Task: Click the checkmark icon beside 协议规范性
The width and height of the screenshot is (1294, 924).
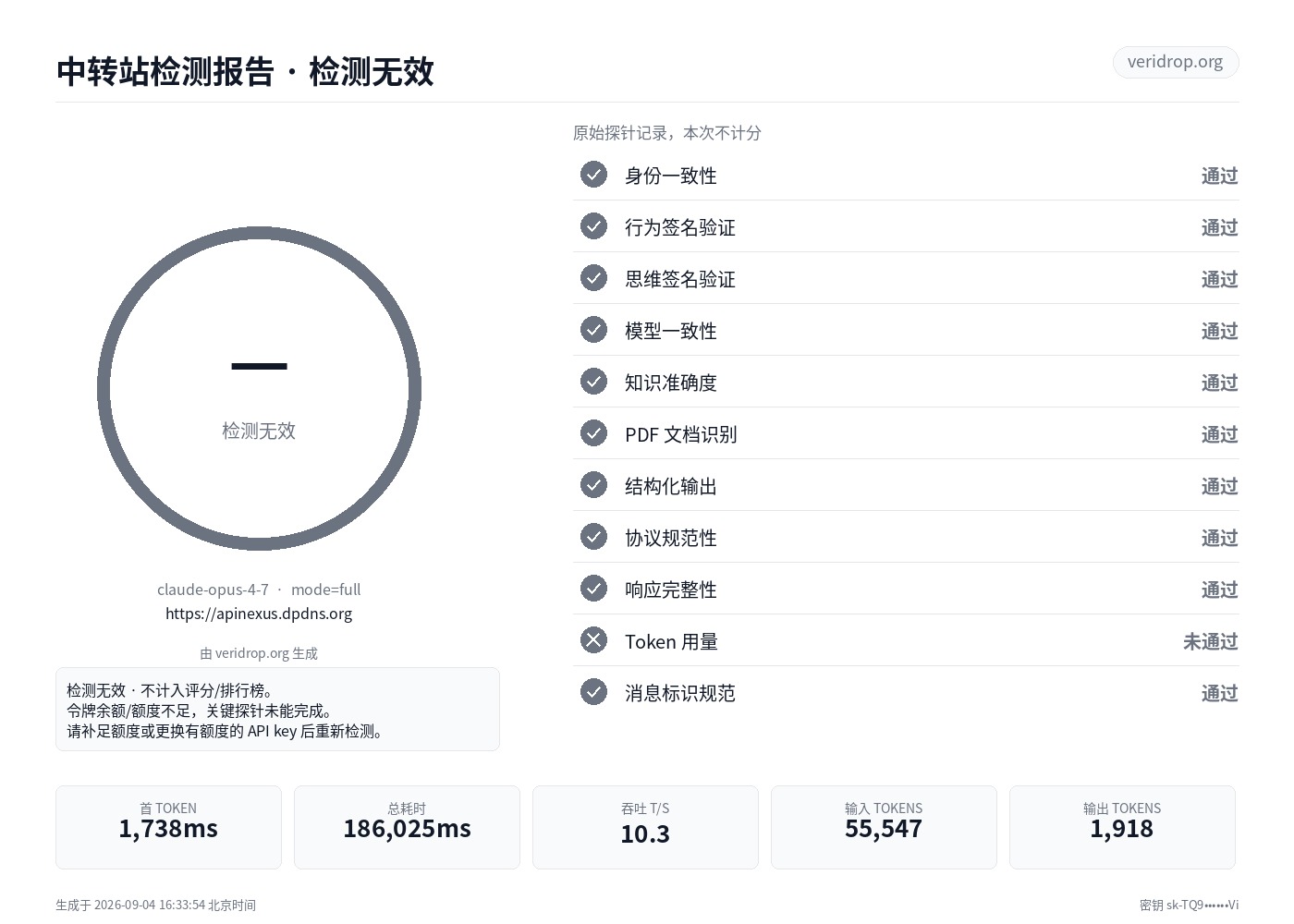Action: [593, 537]
